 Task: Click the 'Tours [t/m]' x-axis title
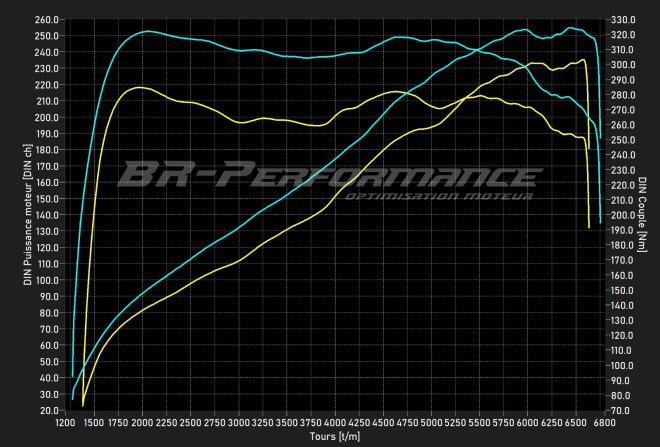pyautogui.click(x=335, y=438)
